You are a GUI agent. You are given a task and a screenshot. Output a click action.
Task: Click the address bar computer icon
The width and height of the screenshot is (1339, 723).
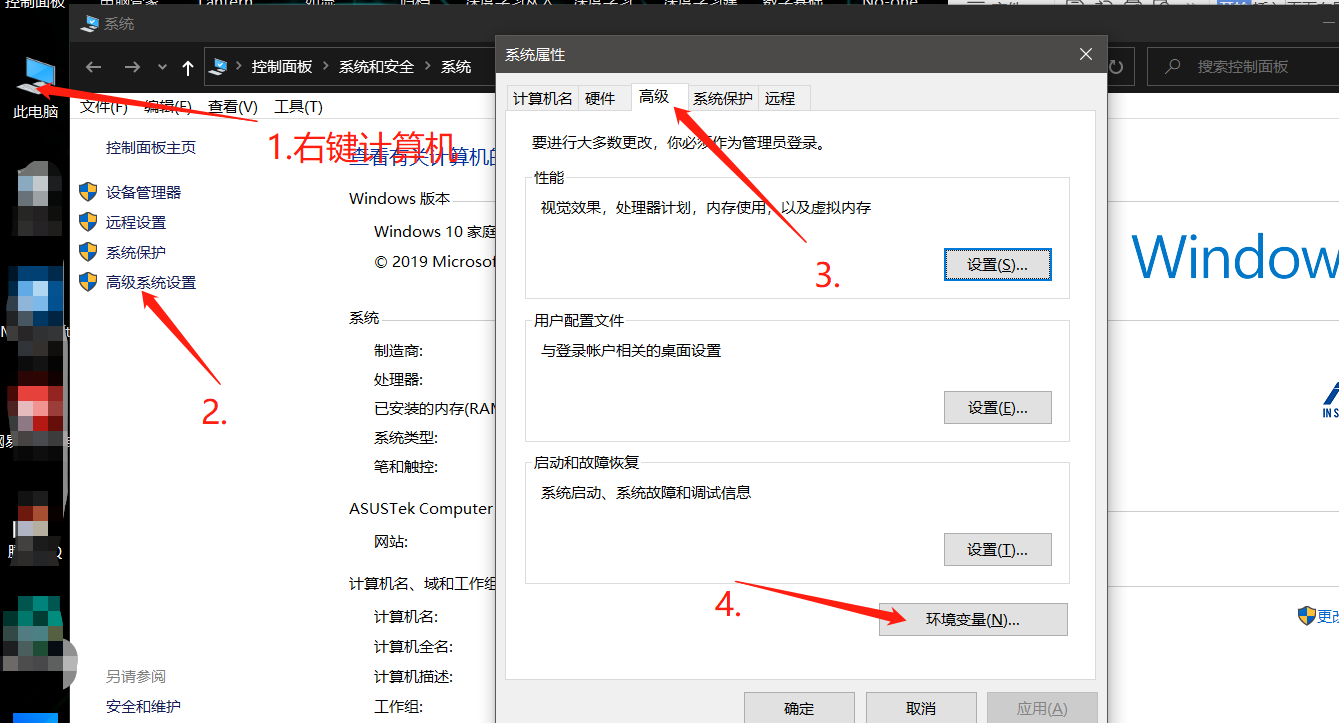[x=220, y=67]
